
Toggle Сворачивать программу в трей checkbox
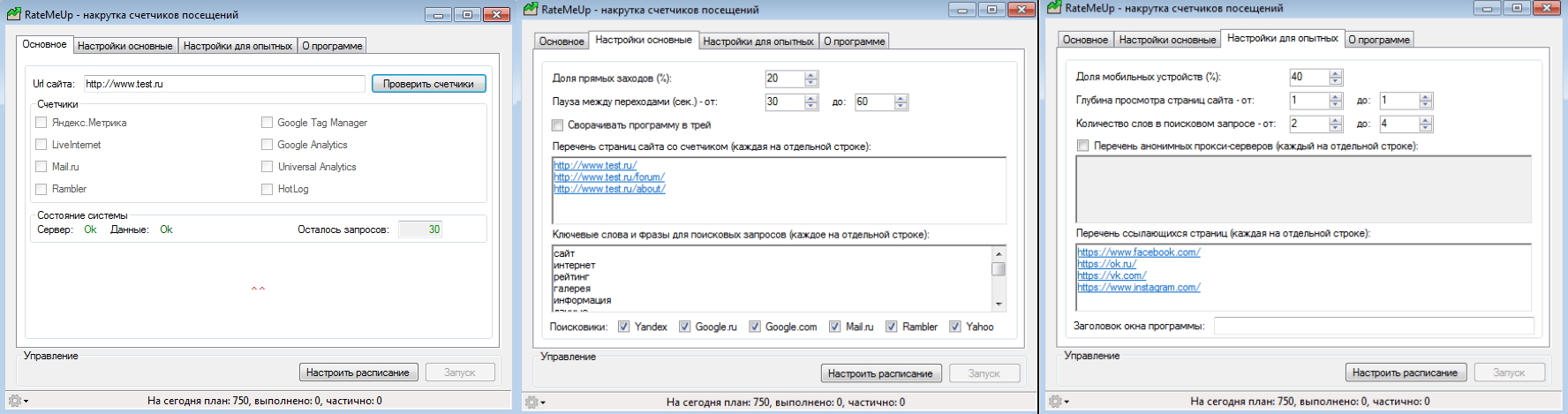(558, 125)
